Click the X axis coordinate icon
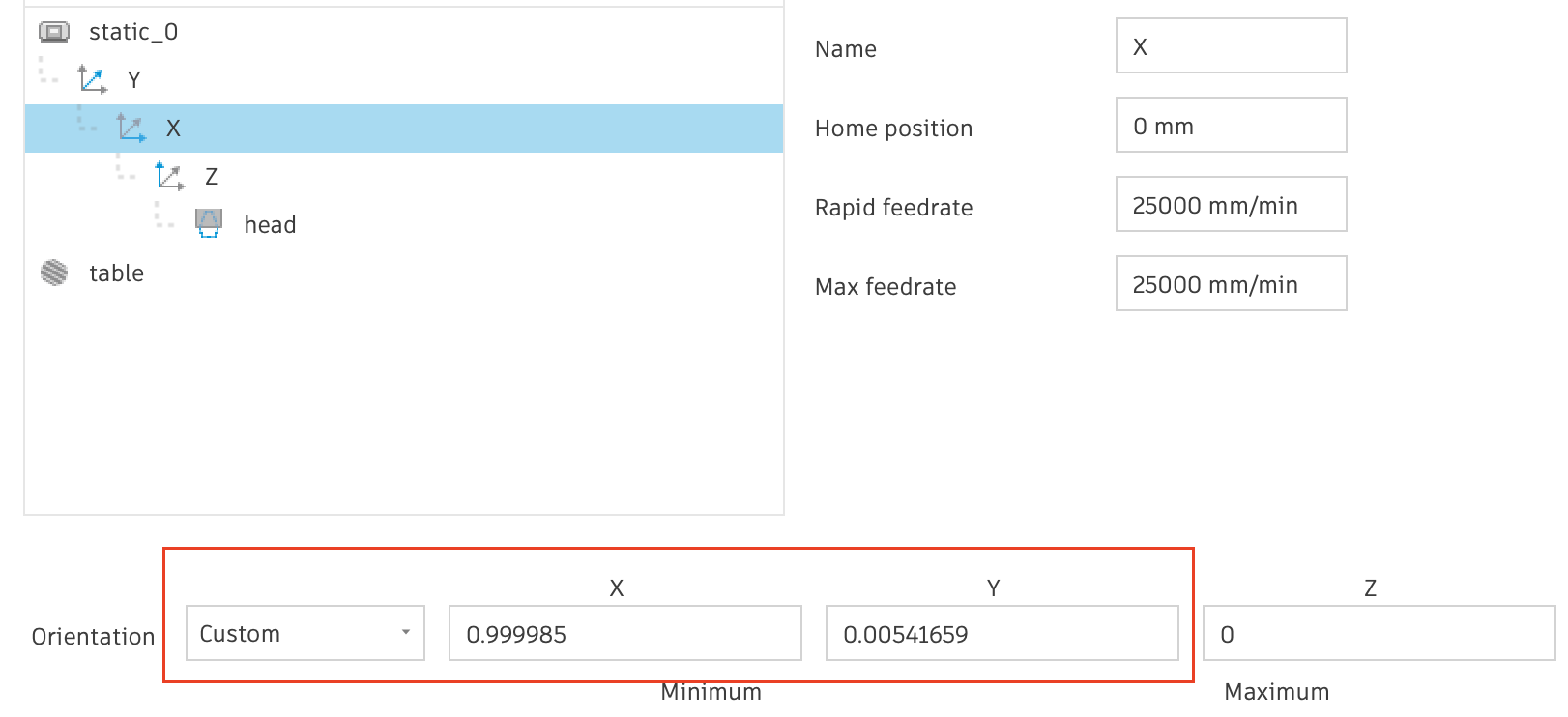The width and height of the screenshot is (1568, 717). (131, 127)
